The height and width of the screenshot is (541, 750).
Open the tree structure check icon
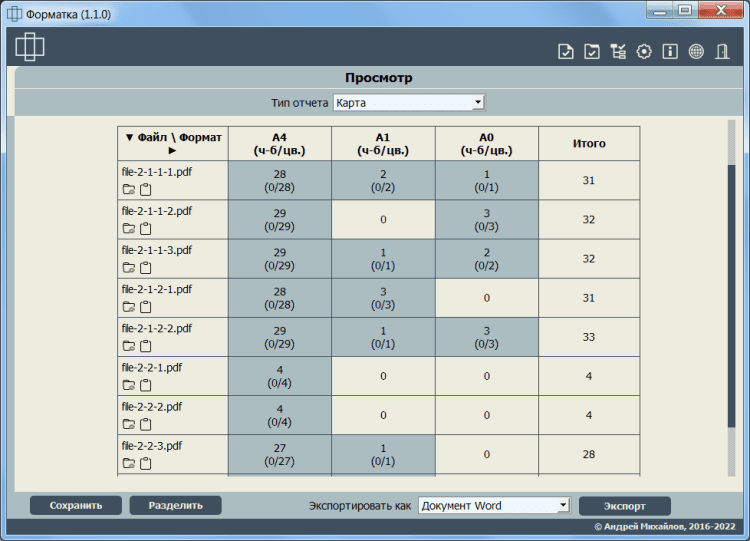(618, 51)
